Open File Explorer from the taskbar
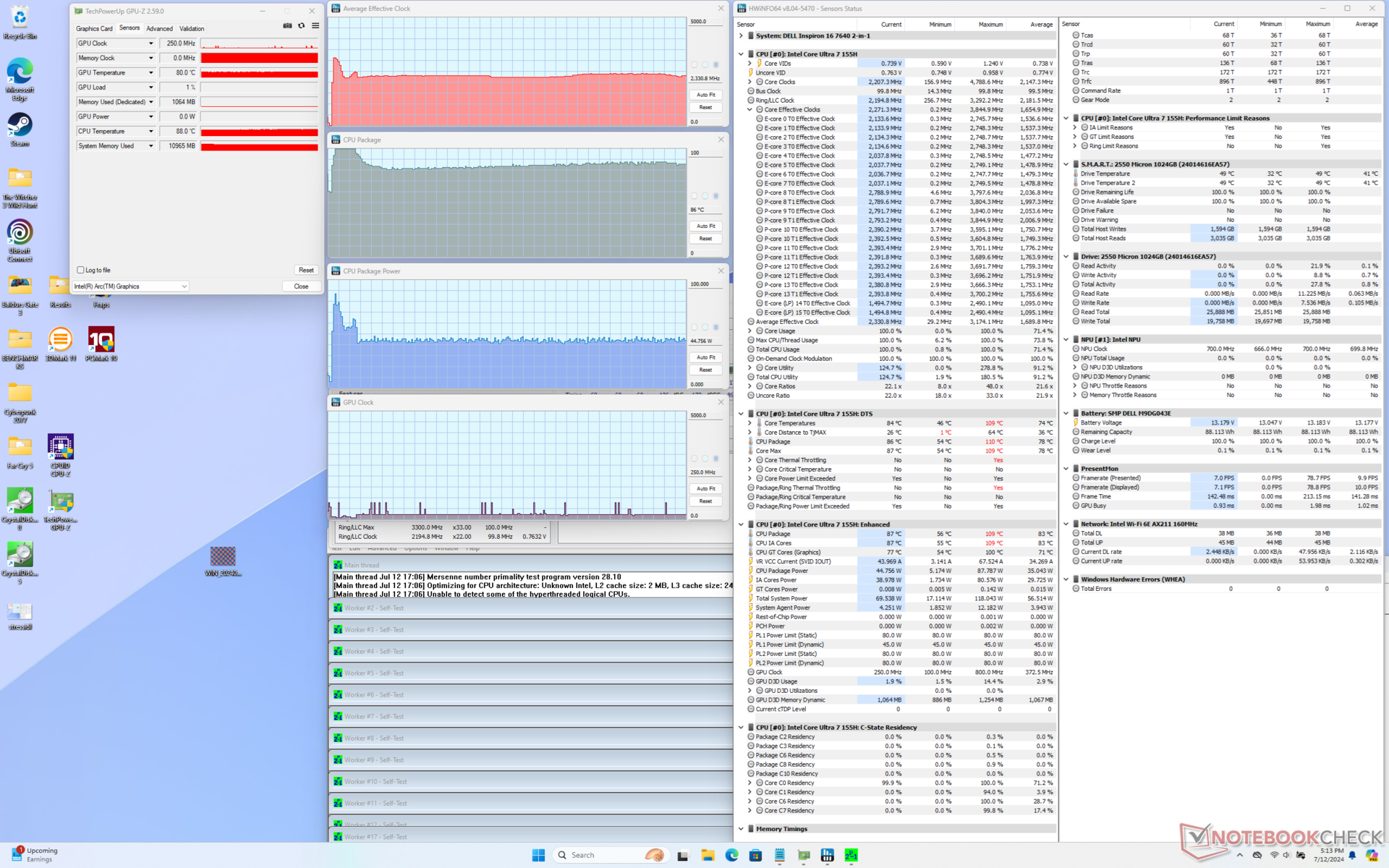This screenshot has width=1389, height=868. click(x=708, y=855)
